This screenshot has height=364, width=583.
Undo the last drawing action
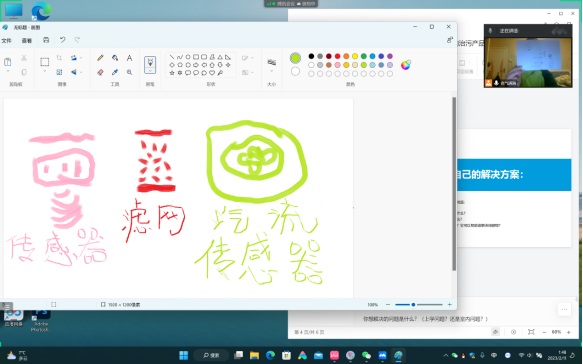[x=62, y=40]
